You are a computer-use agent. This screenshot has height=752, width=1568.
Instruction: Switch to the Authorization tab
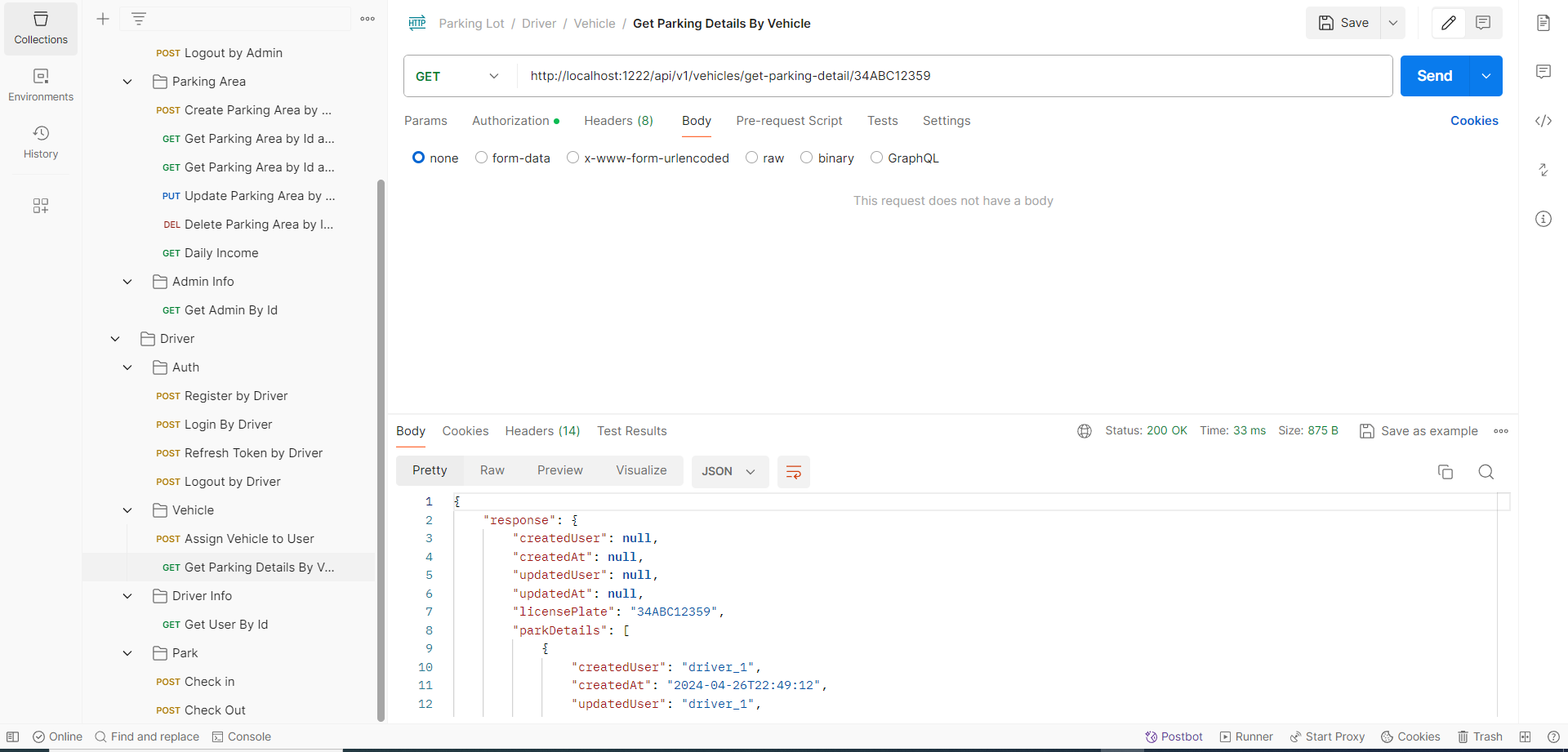pyautogui.click(x=515, y=121)
